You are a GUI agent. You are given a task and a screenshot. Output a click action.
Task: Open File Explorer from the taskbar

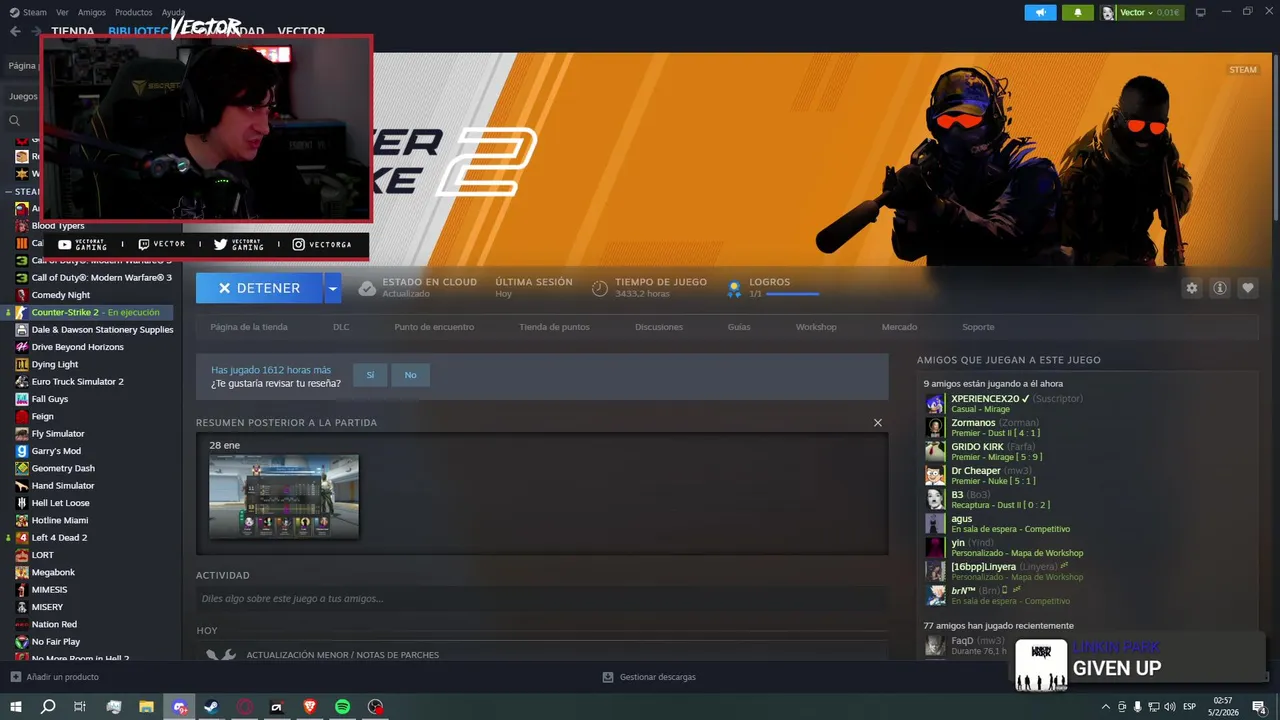coord(146,707)
